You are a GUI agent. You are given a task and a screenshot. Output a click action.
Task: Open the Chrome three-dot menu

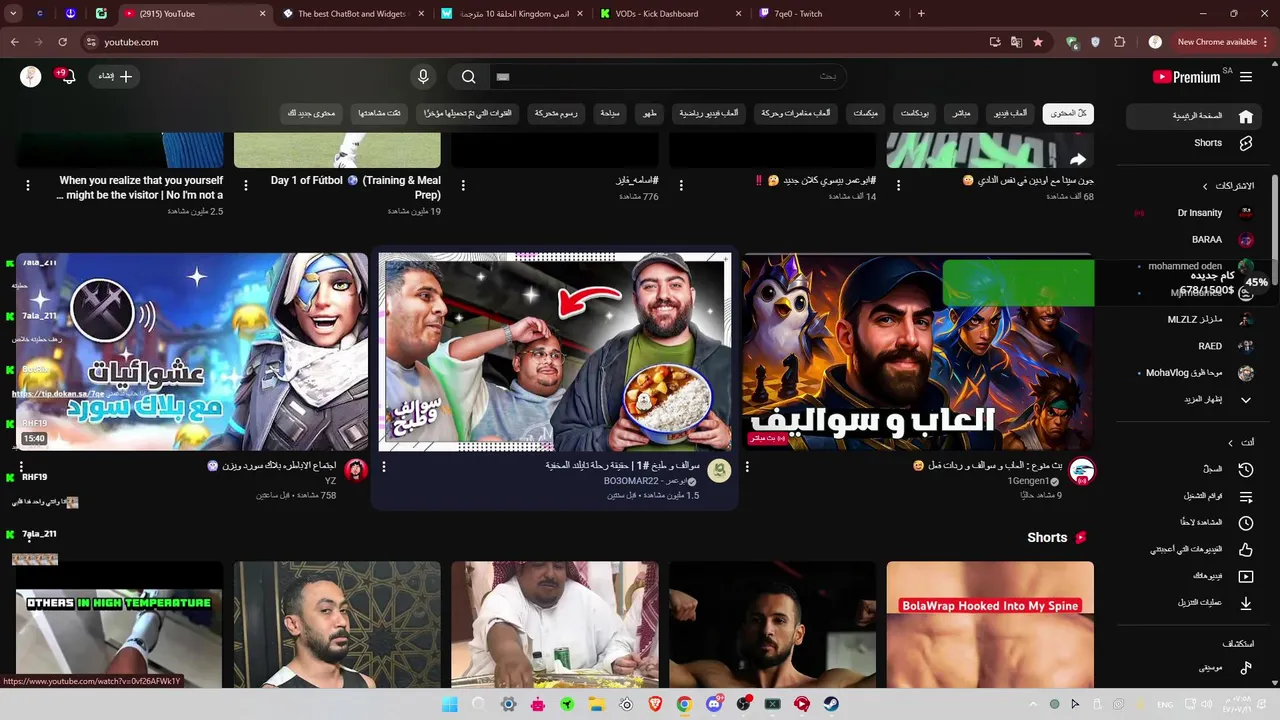(1265, 42)
